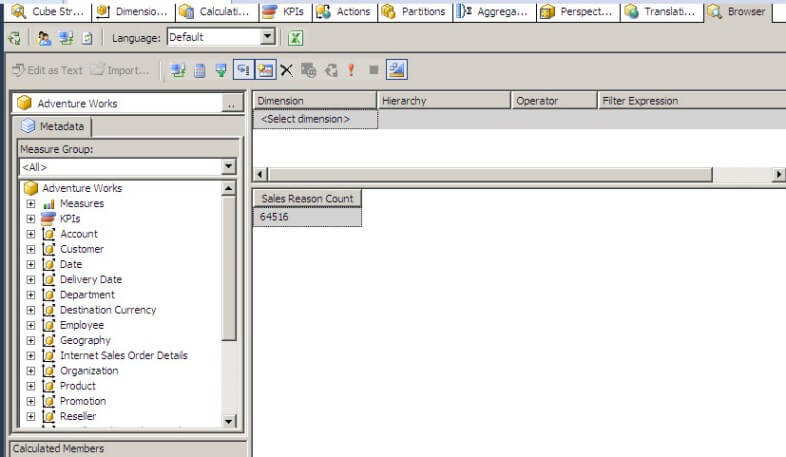Click the Select dimension filter cell
786x457 pixels.
(315, 119)
